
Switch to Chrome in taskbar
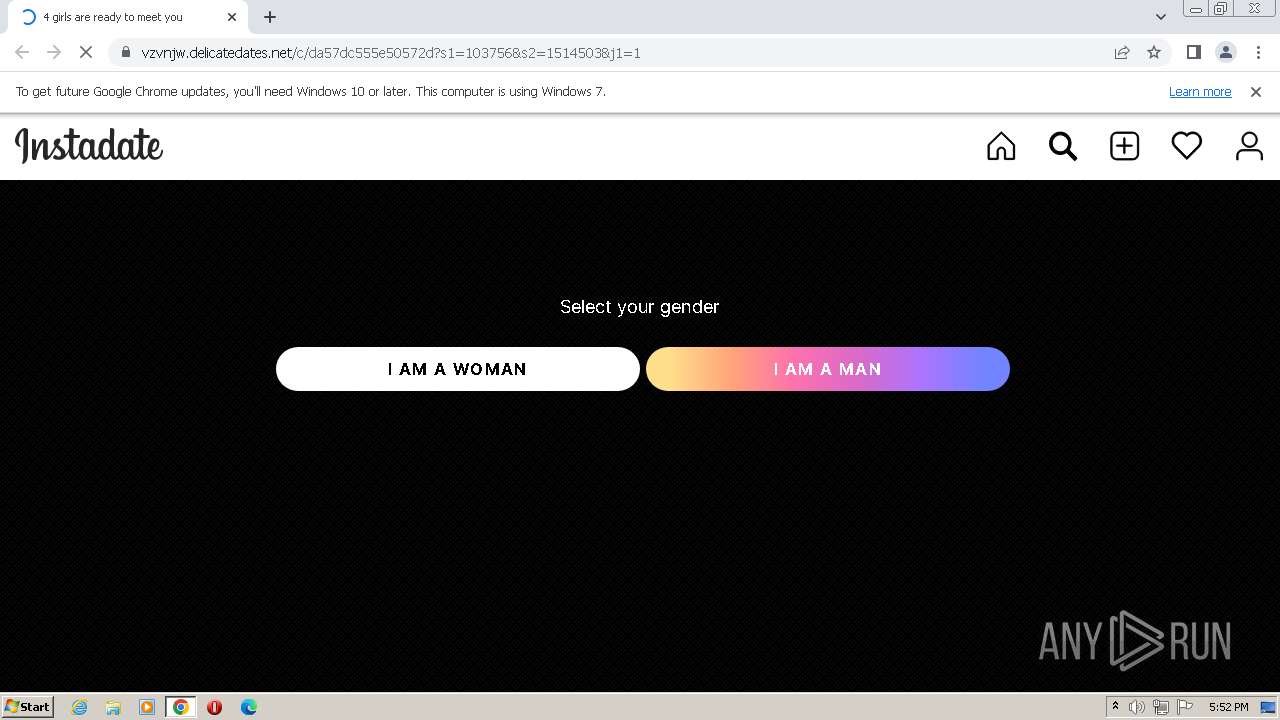click(x=181, y=707)
